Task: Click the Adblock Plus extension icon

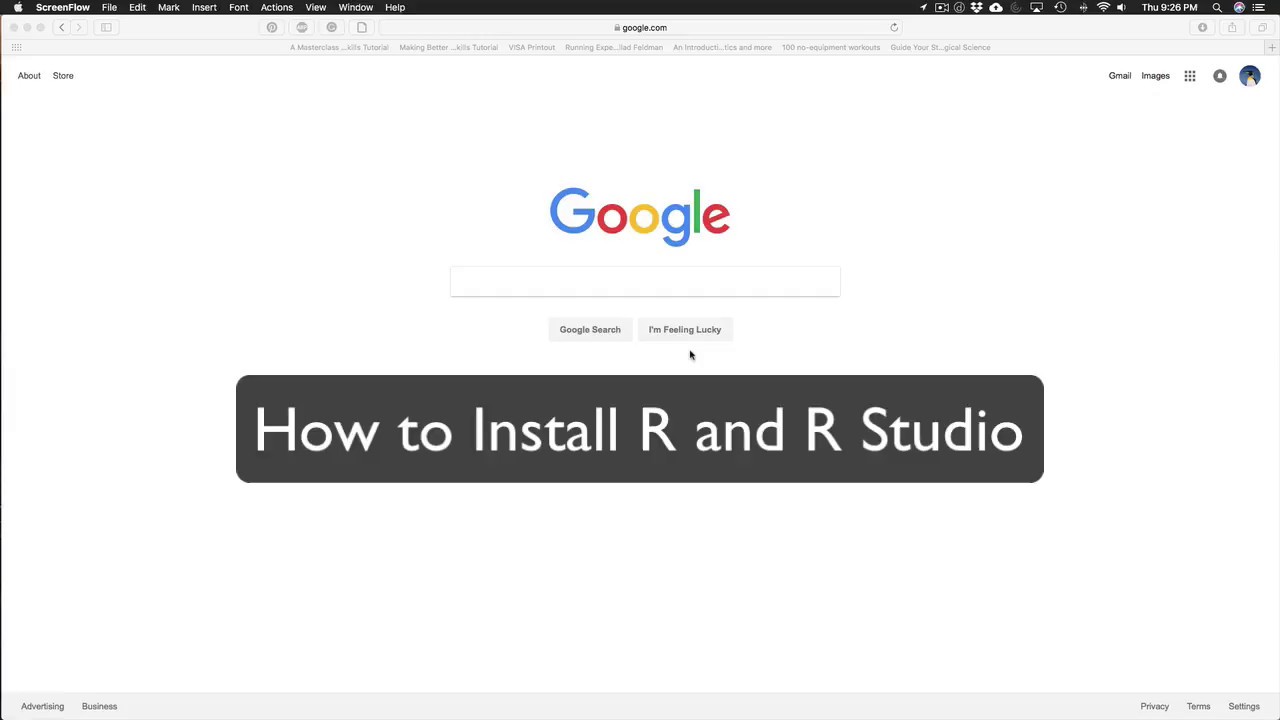Action: click(x=302, y=28)
